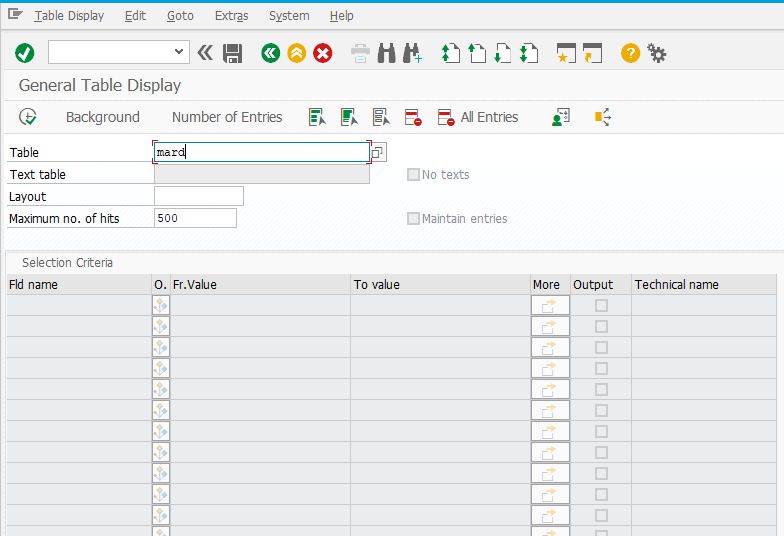Click the yellow Exit icon
784x536 pixels.
(x=296, y=53)
